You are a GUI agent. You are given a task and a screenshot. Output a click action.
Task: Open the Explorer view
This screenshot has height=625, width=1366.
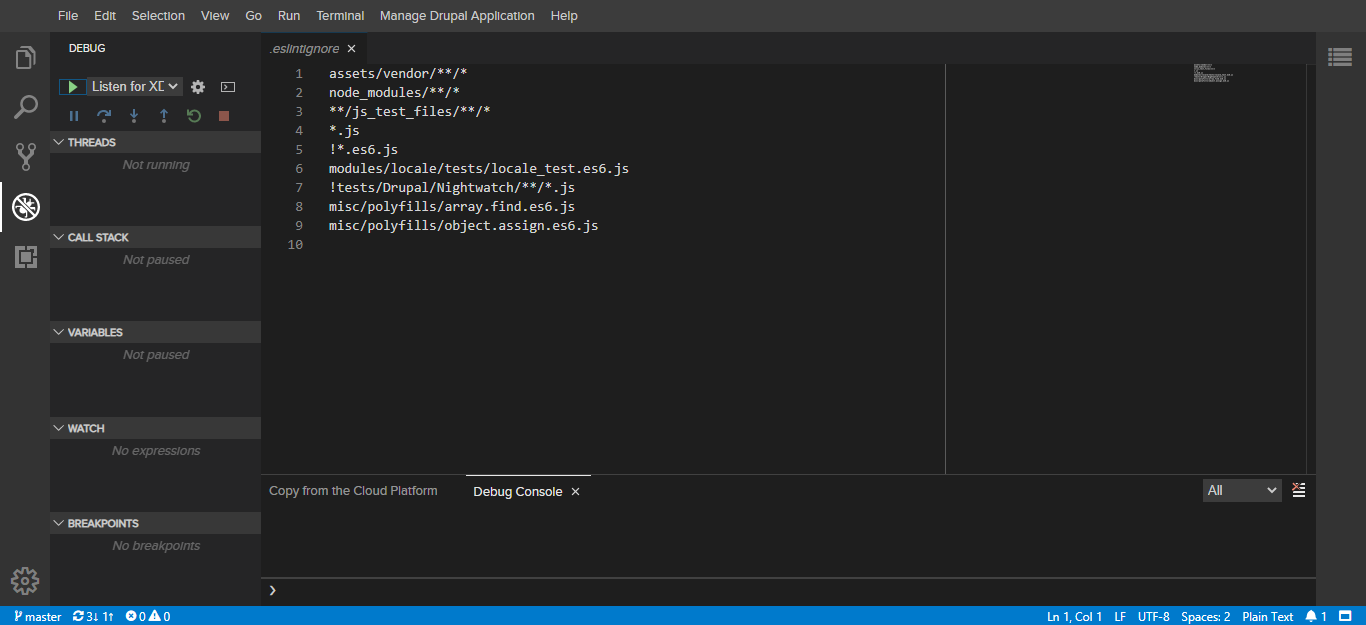(x=24, y=57)
